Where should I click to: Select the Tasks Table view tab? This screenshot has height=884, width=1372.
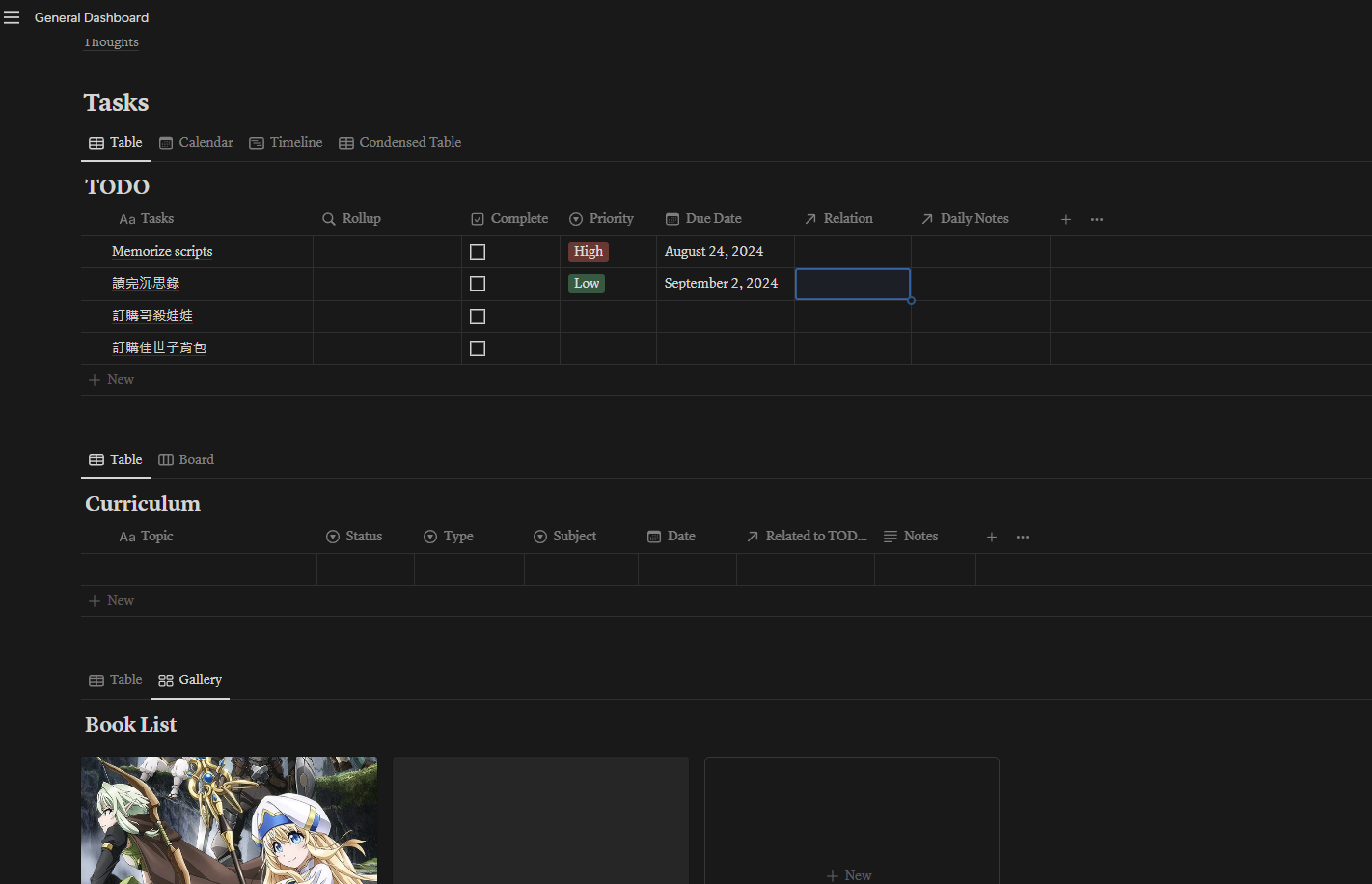point(116,142)
